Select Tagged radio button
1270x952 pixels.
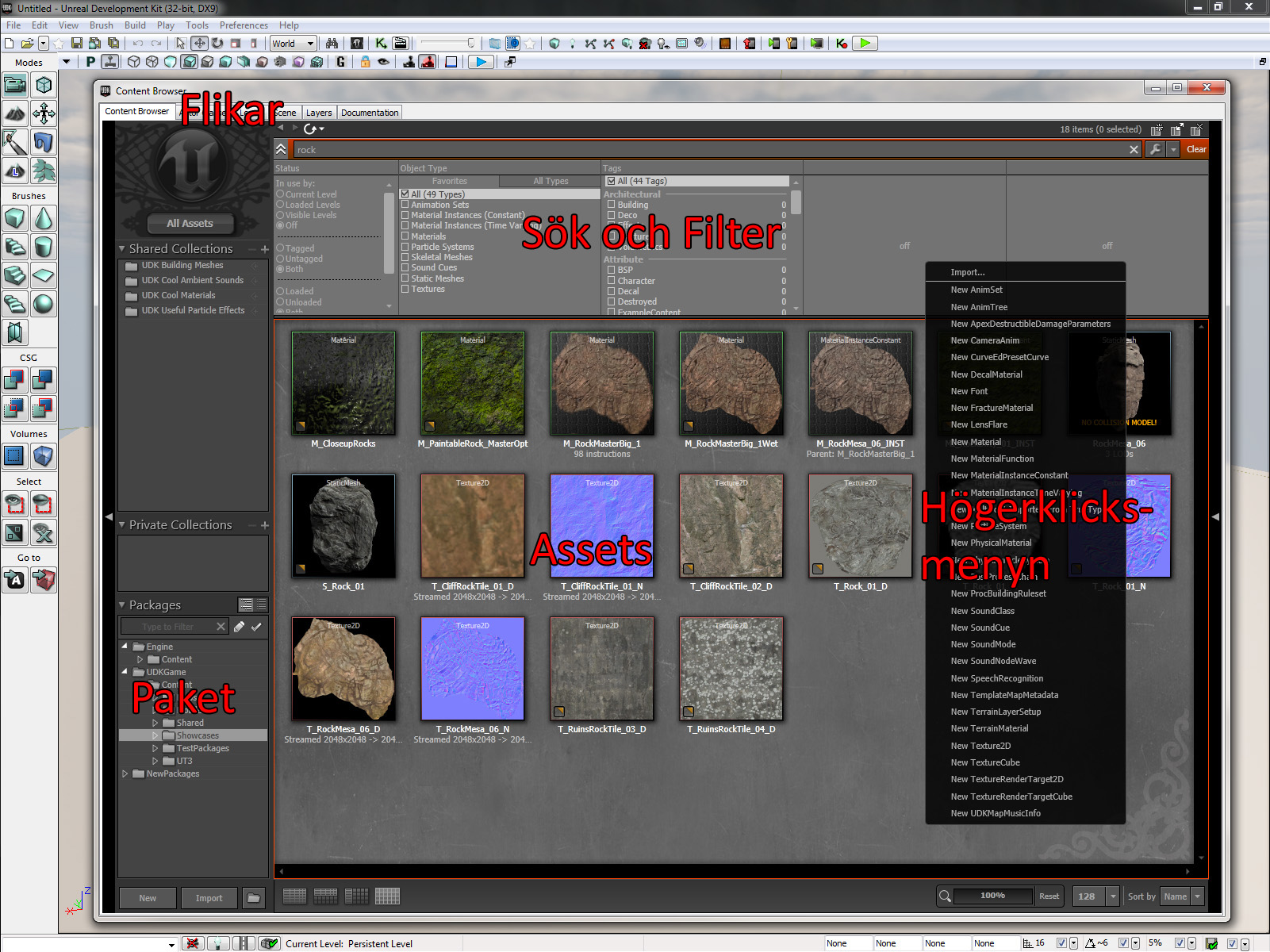pyautogui.click(x=280, y=248)
